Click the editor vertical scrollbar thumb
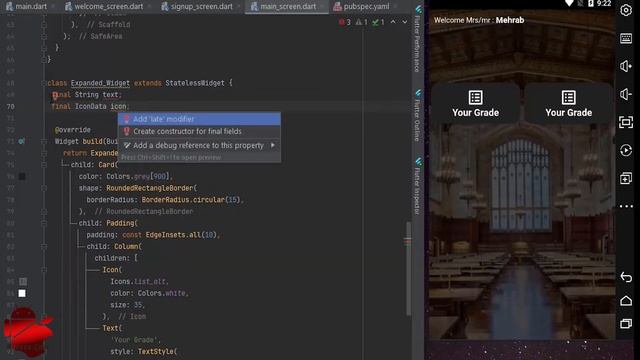Viewport: 640px width, 360px height. coord(408,269)
